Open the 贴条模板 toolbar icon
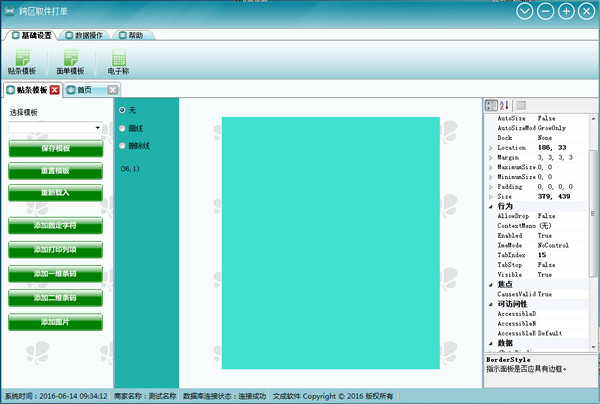Screen dimensions: 600x404 click(x=22, y=62)
